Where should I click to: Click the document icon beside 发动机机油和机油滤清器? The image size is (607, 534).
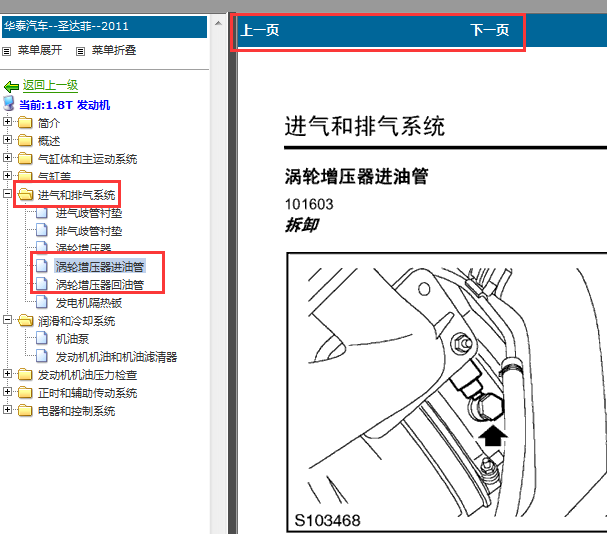42,356
